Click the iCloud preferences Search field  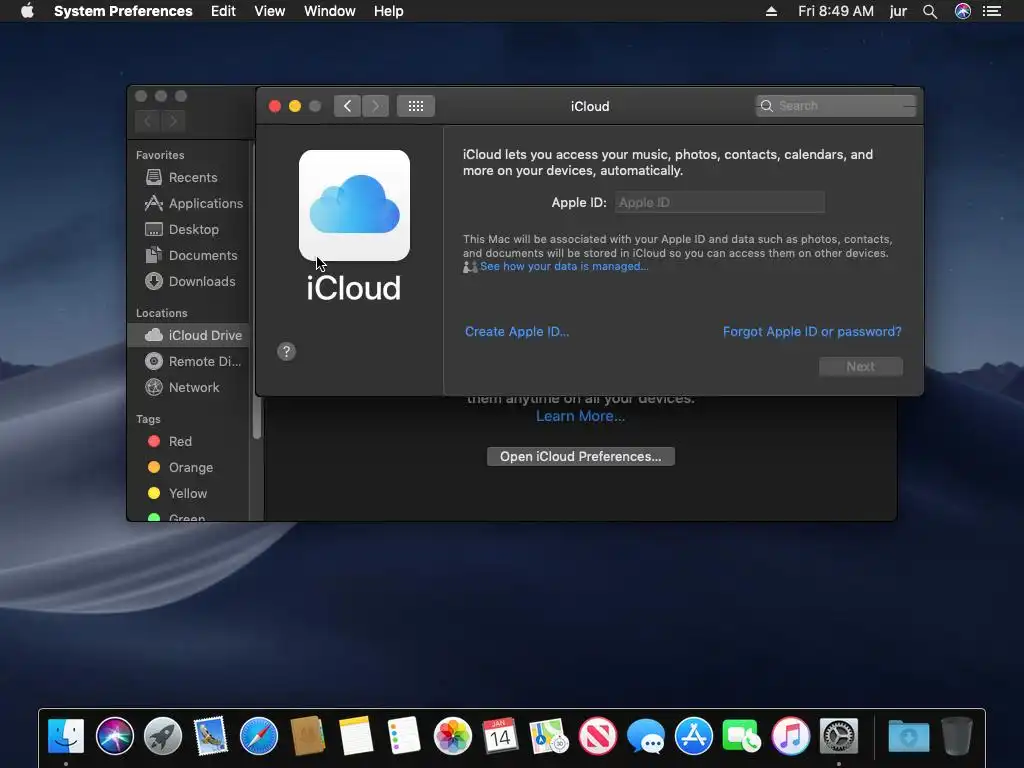point(836,106)
